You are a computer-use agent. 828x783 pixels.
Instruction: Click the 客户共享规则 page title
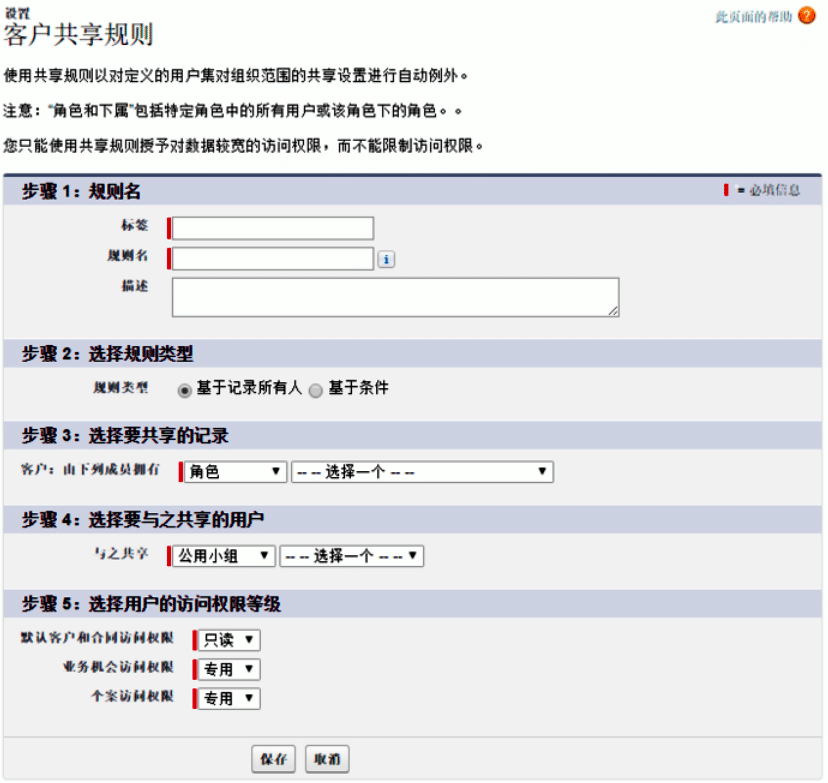tap(78, 35)
